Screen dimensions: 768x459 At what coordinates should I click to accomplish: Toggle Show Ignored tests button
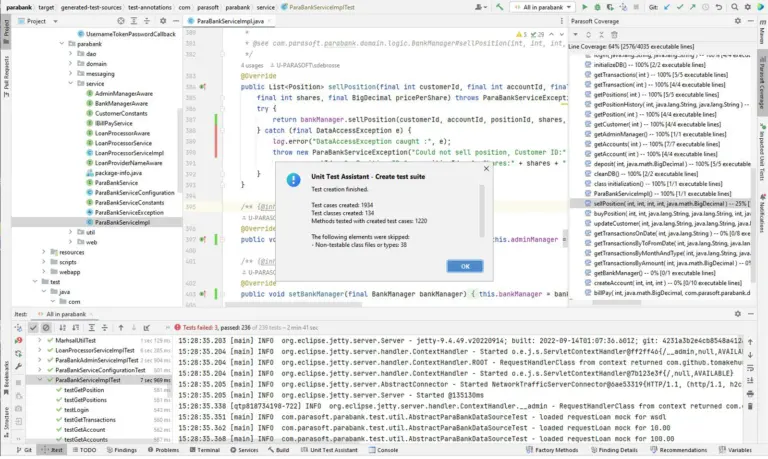[46, 328]
